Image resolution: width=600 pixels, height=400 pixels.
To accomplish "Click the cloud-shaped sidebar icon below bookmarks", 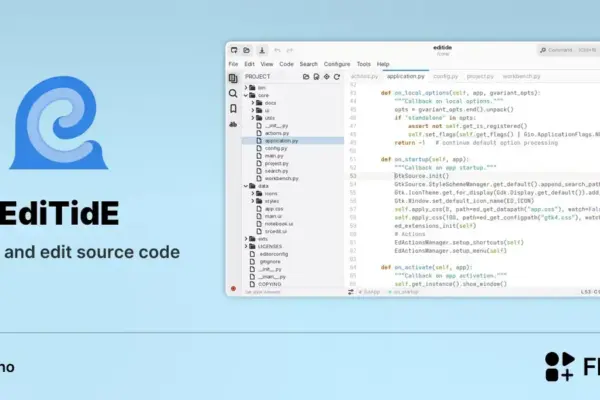I will 233,124.
